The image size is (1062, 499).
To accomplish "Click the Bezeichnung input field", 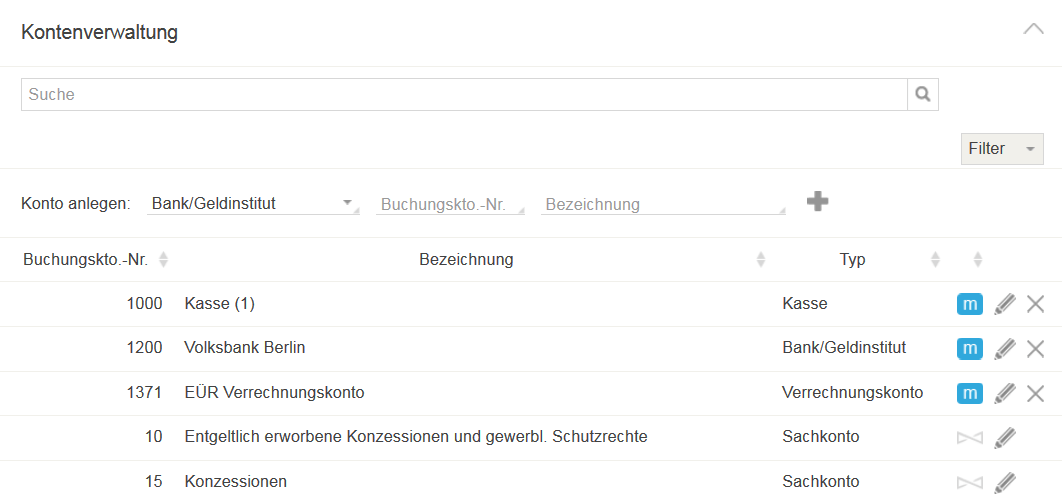I will (x=663, y=204).
